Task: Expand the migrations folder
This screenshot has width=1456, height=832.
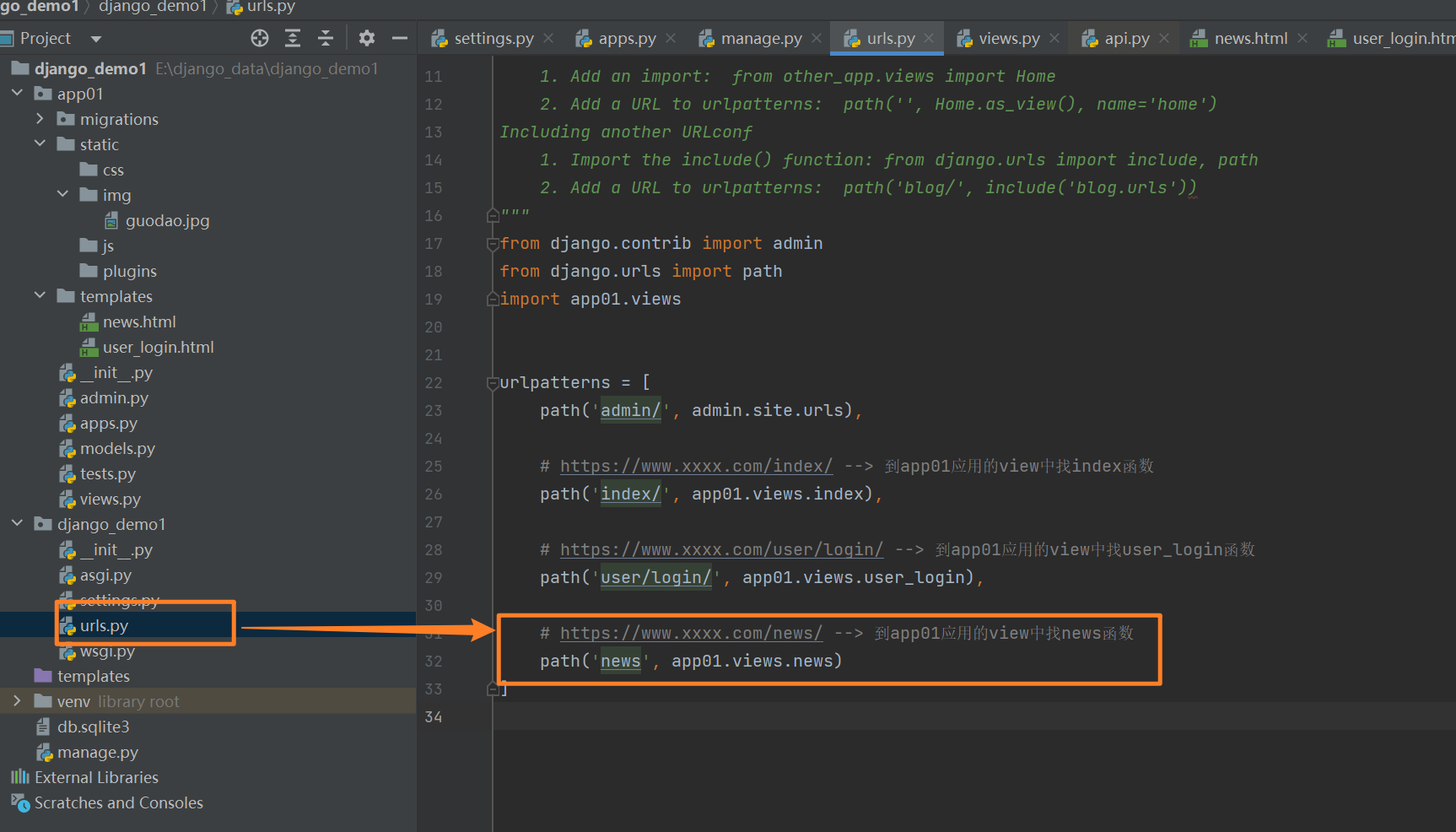Action: click(40, 119)
